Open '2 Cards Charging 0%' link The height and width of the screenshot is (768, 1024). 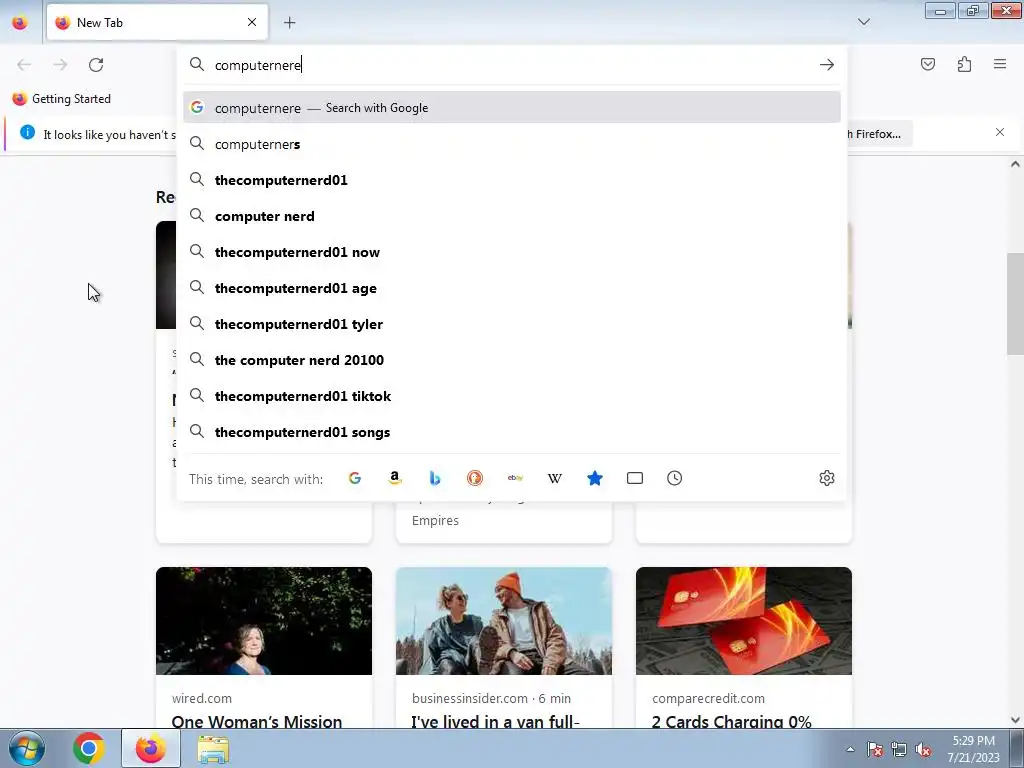point(731,721)
